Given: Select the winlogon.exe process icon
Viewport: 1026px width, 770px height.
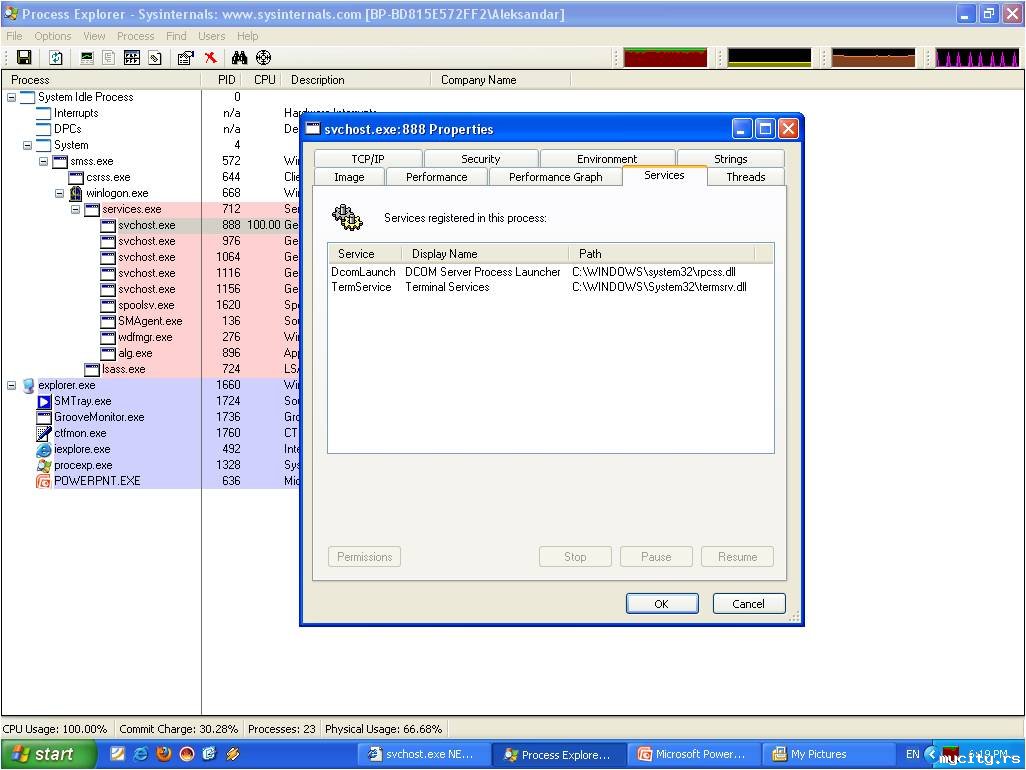Looking at the screenshot, I should tap(76, 193).
